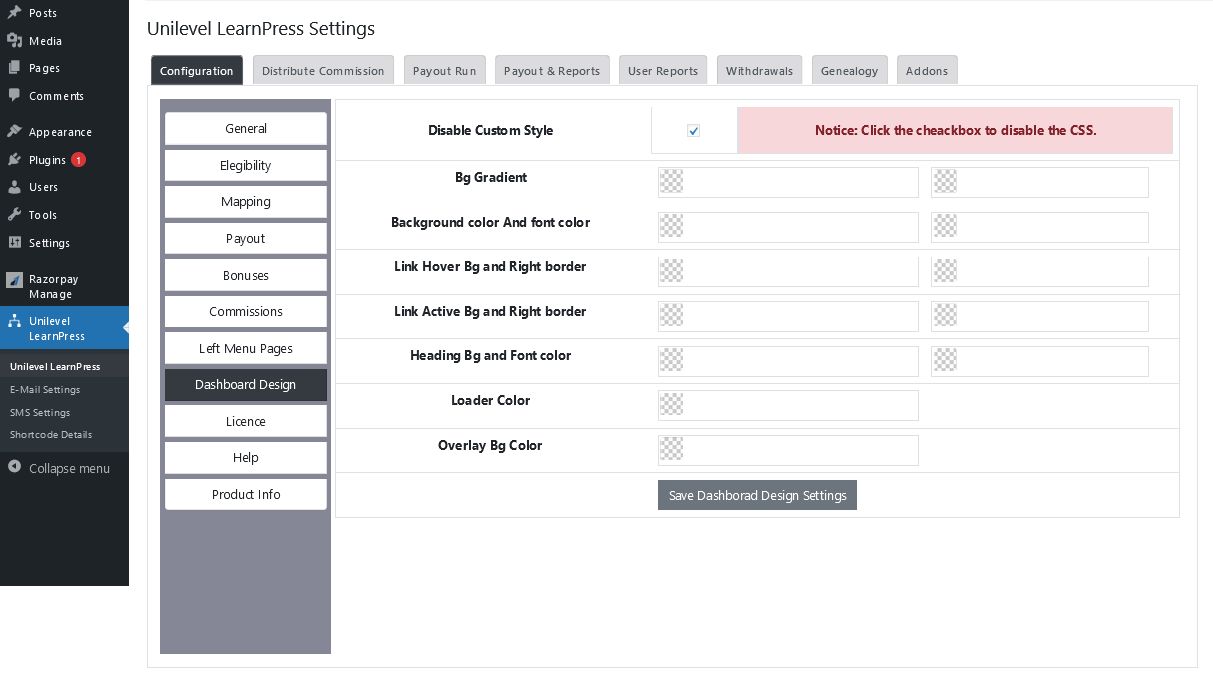Open the Genealogy tab
This screenshot has width=1213, height=680.
pos(849,71)
